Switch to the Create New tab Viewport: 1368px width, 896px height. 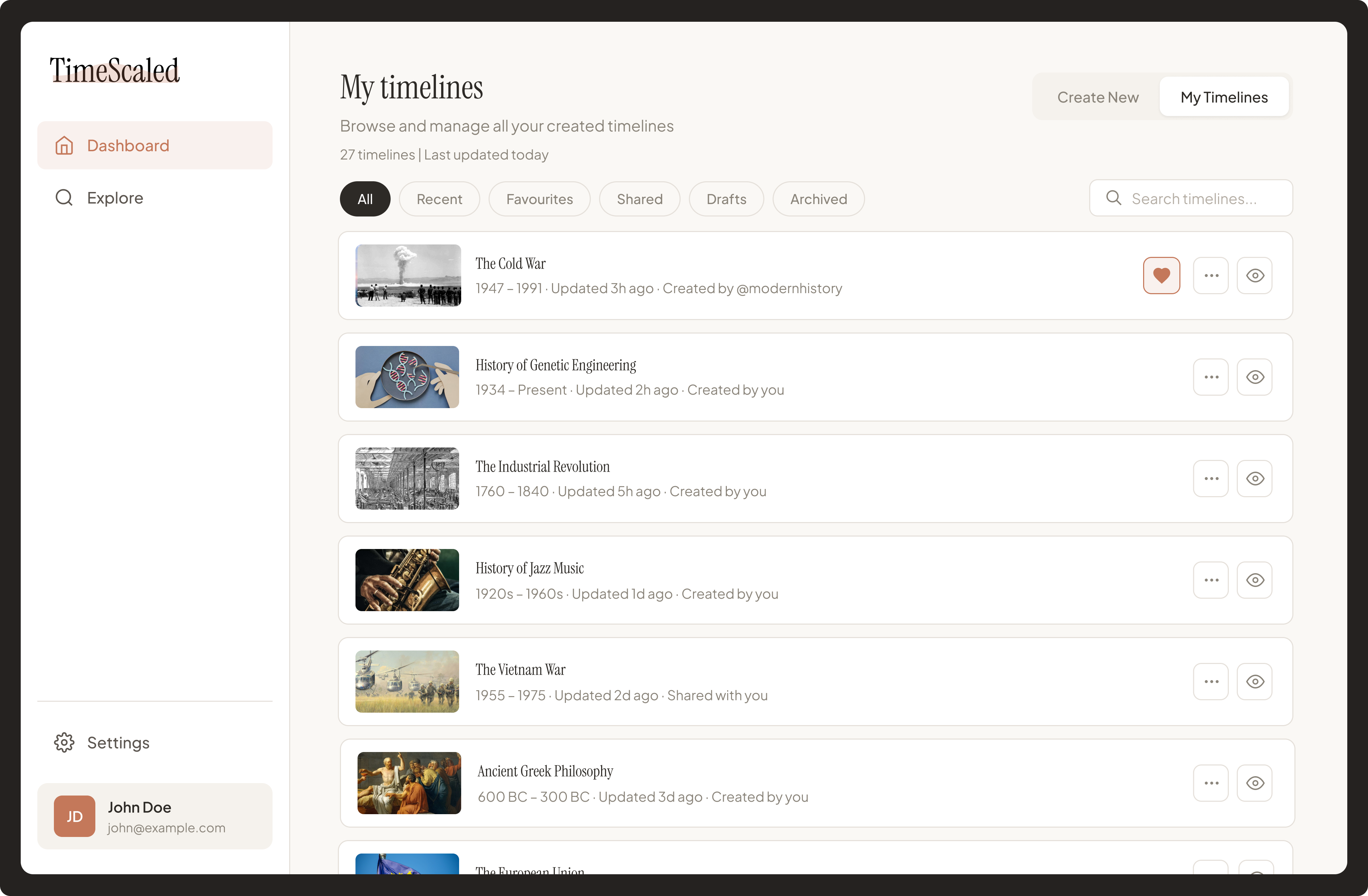pos(1097,97)
